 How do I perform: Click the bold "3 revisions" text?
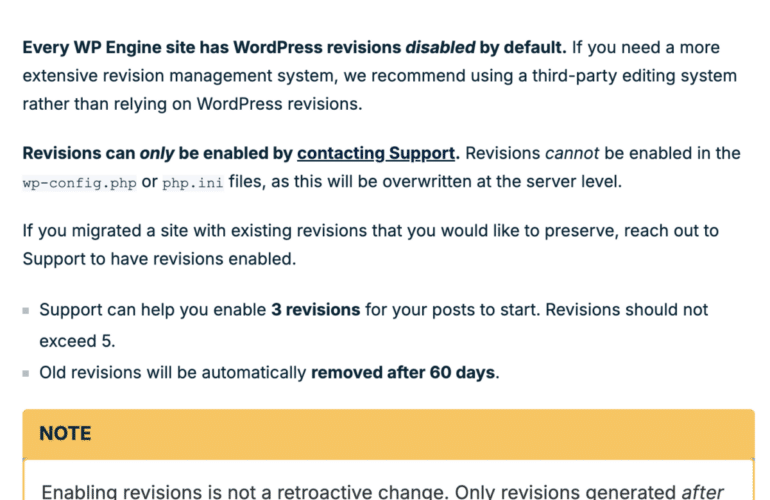pyautogui.click(x=315, y=310)
